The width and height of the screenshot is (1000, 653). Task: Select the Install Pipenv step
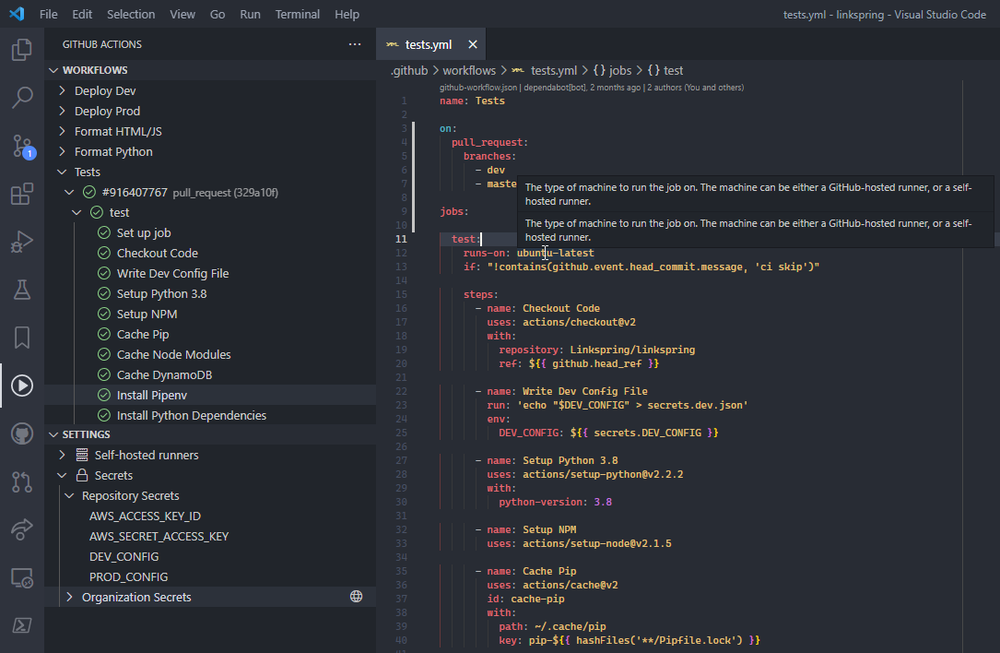(x=210, y=395)
